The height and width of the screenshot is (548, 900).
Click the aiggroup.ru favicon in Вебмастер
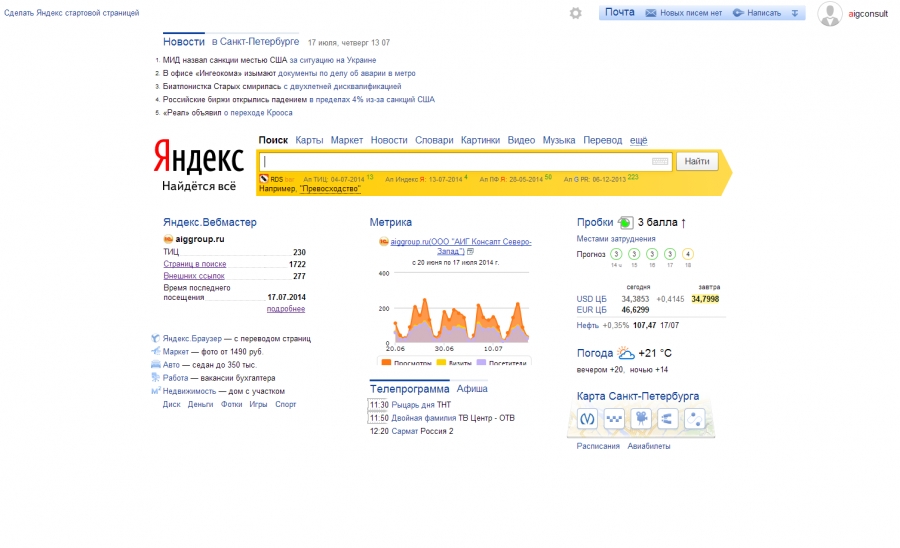tap(168, 239)
